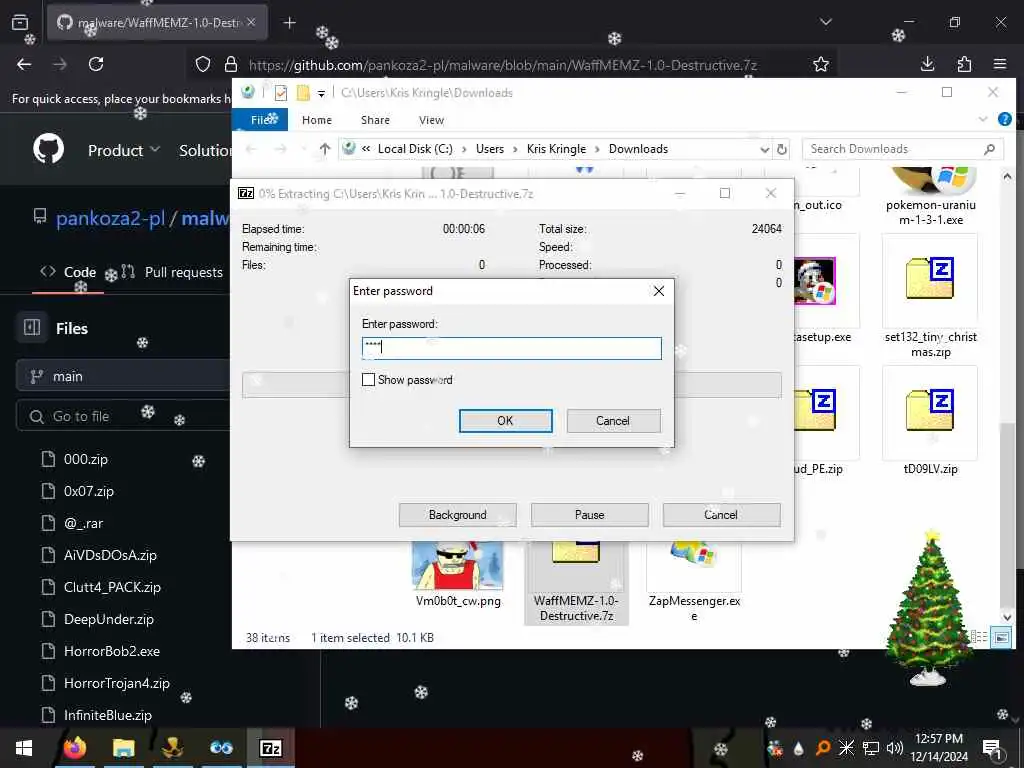This screenshot has width=1024, height=768.
Task: Close the malware/WaffMEMZ Firefox tab
Action: coord(251,23)
